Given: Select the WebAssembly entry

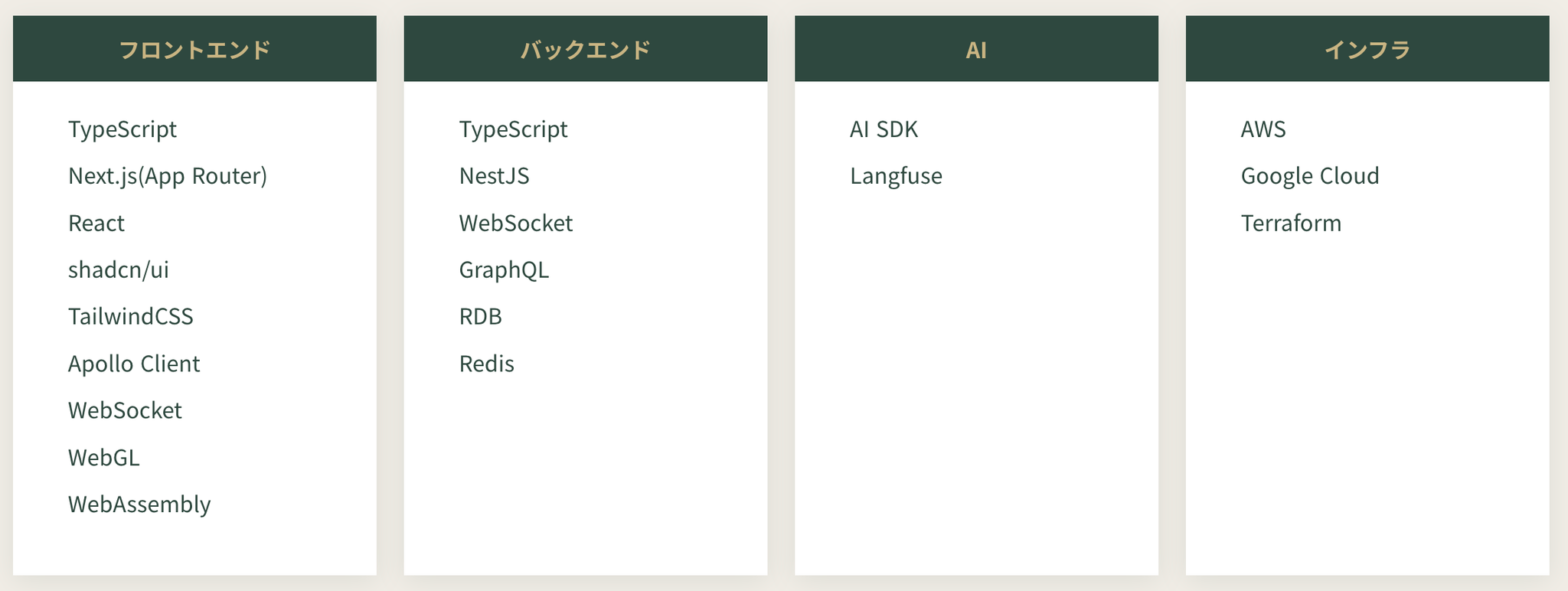Looking at the screenshot, I should tap(139, 504).
